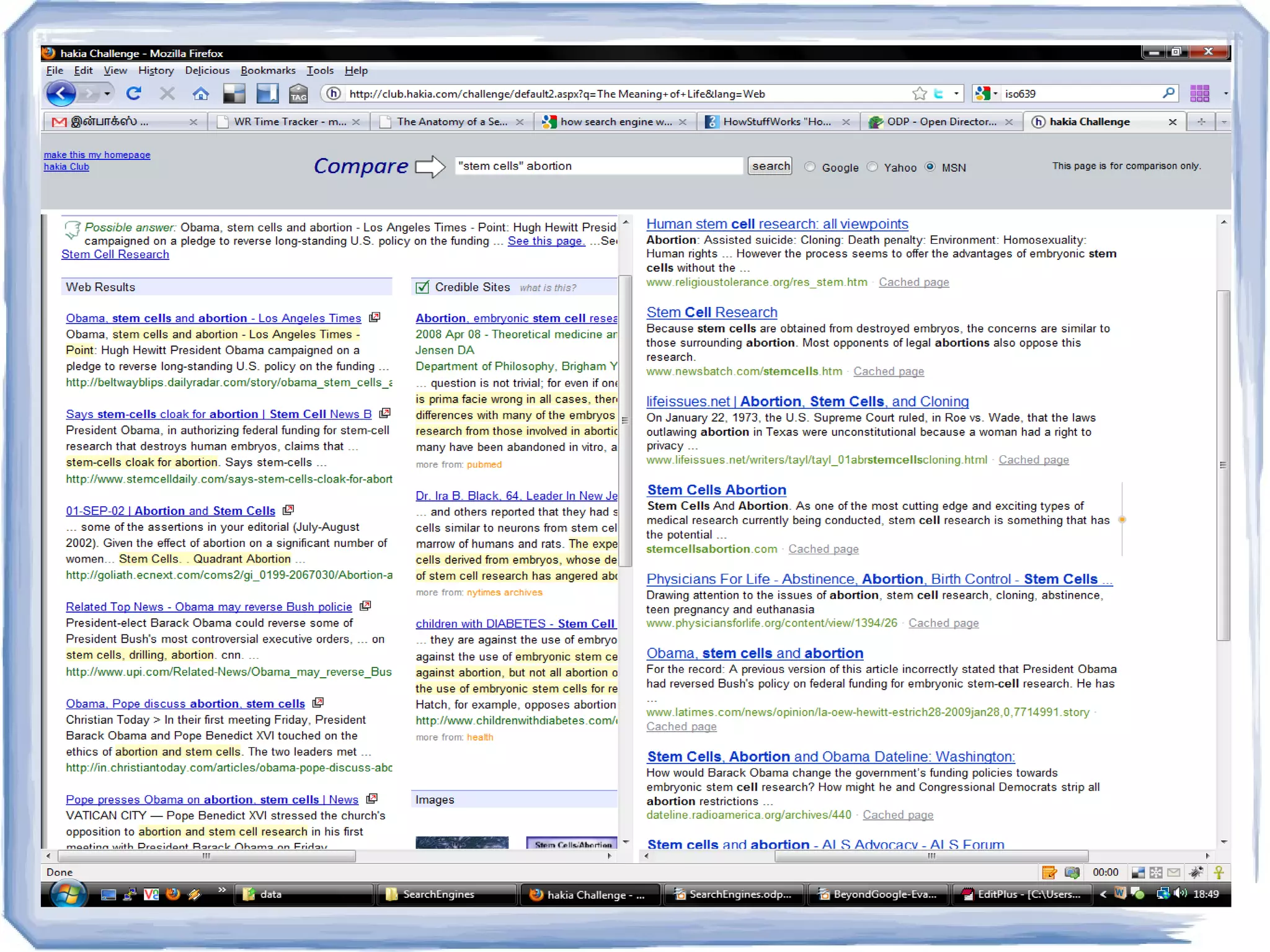This screenshot has width=1270, height=952.
Task: Click the search button next to query box
Action: coord(770,166)
